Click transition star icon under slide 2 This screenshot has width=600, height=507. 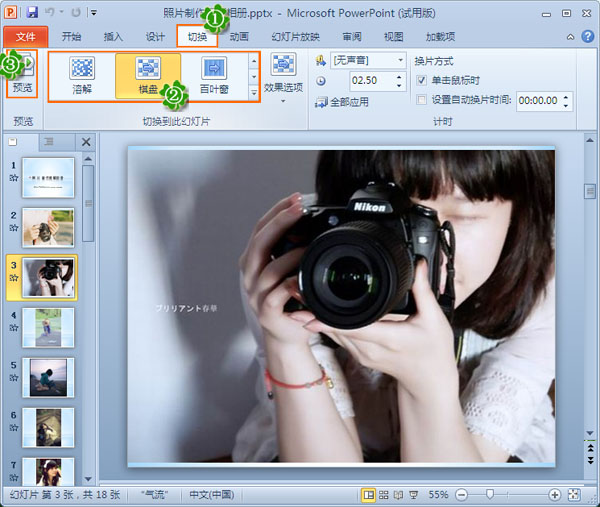[x=14, y=228]
